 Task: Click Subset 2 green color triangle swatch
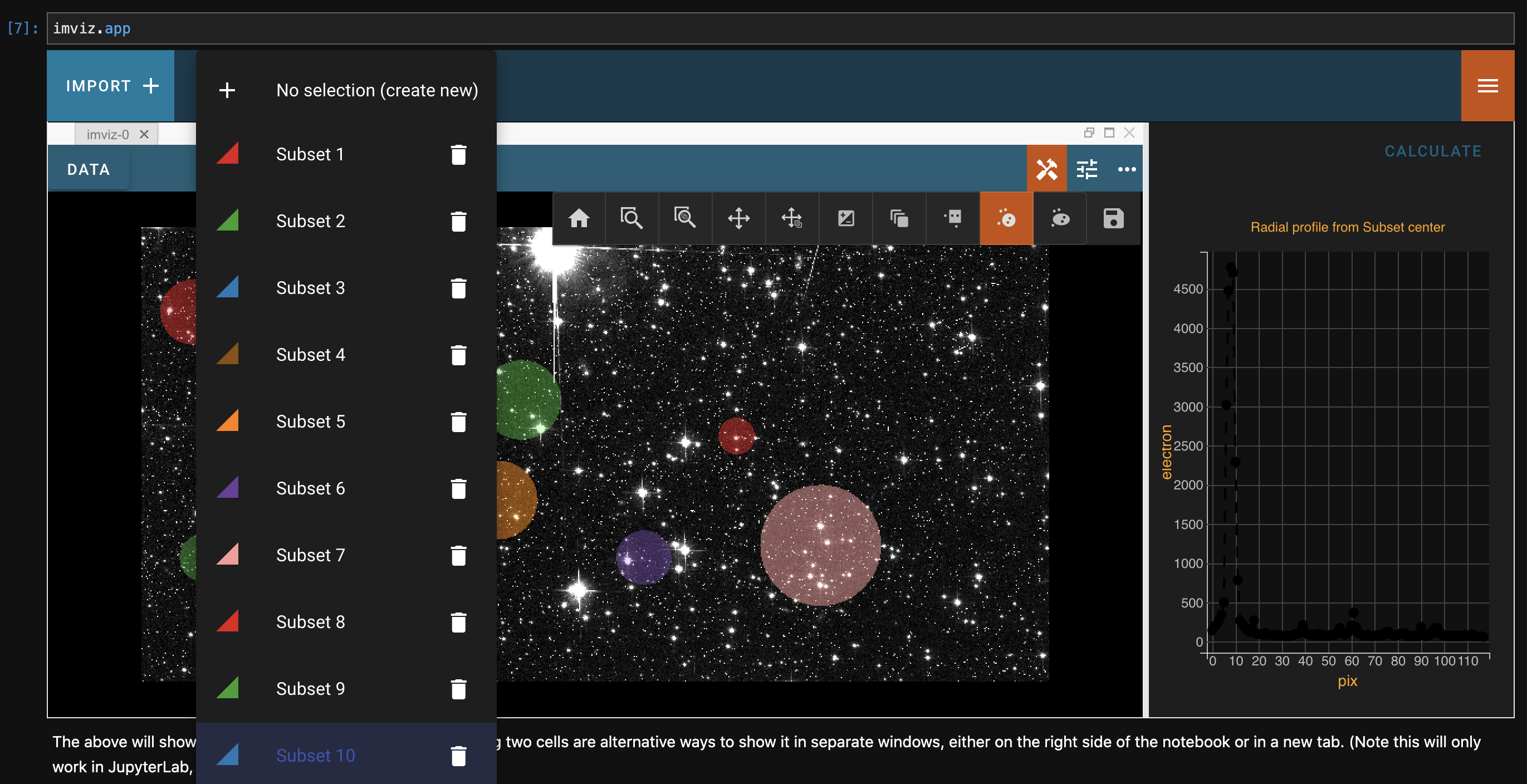[229, 221]
